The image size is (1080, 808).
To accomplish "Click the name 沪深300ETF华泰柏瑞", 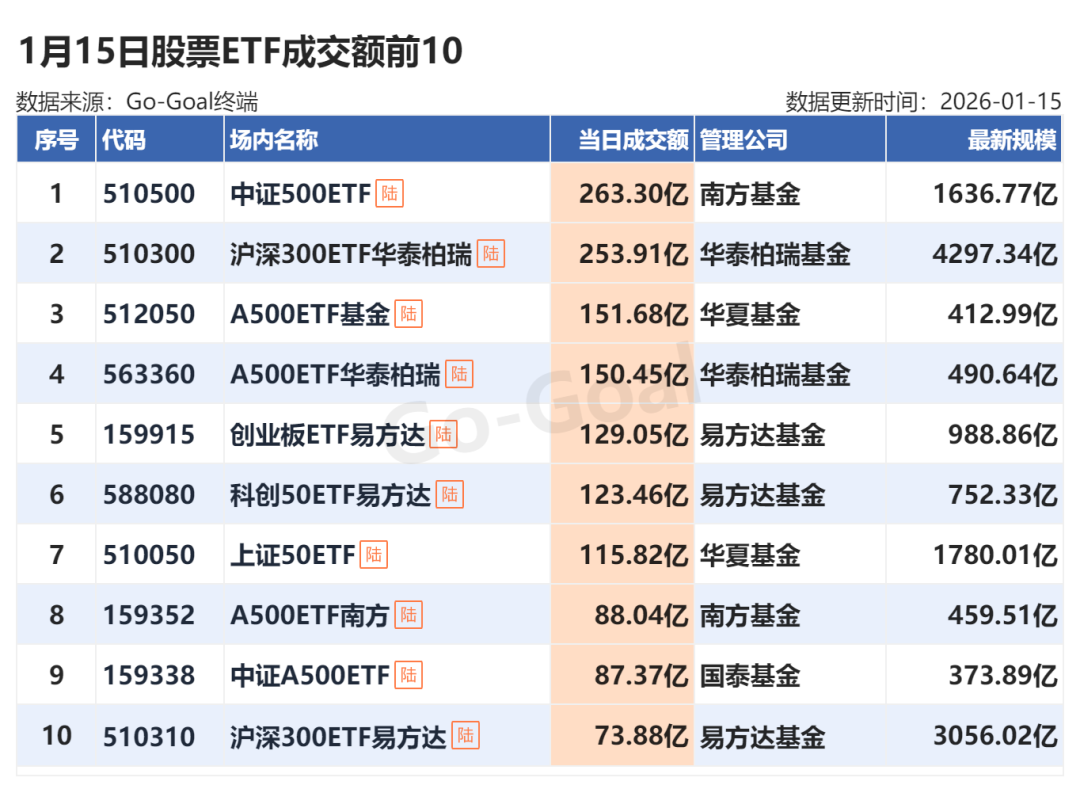I will pos(351,254).
